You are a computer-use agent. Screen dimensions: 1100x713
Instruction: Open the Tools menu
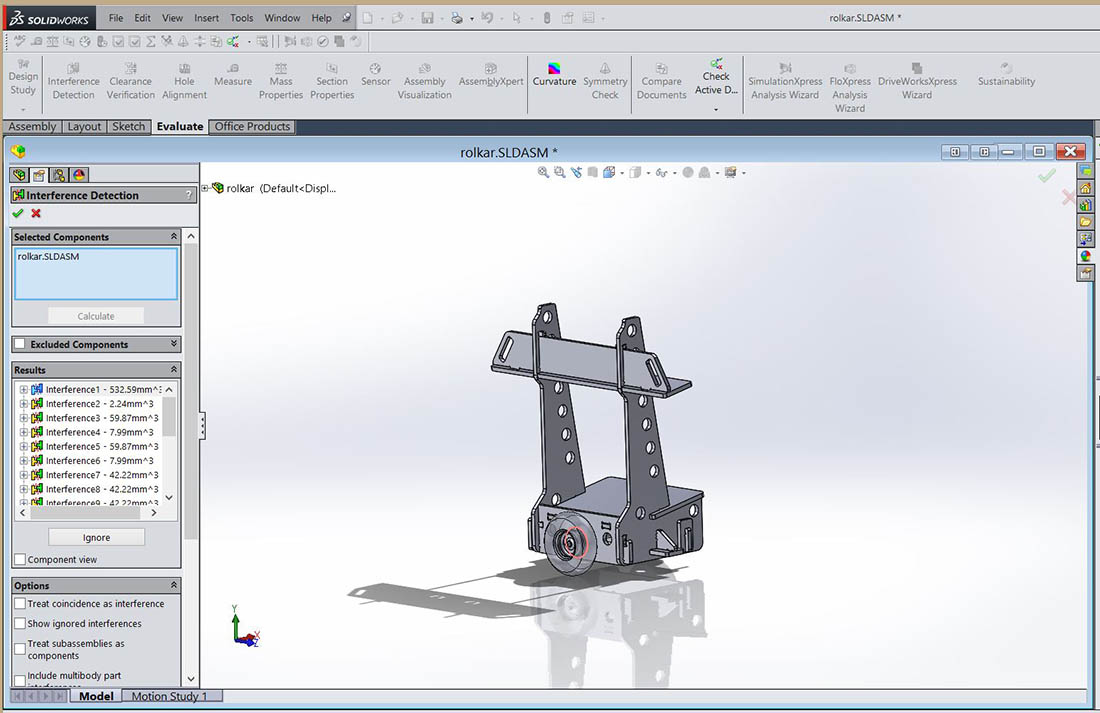pos(242,18)
